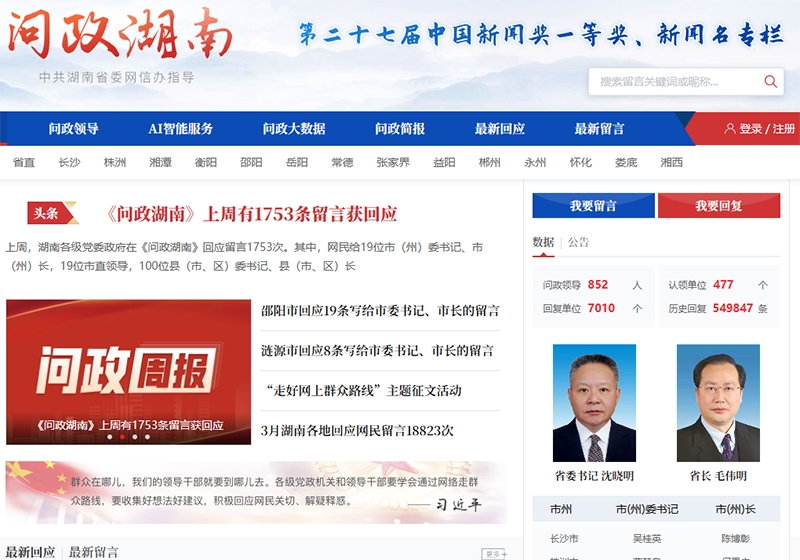This screenshot has height=560, width=800.
Task: Select the 张家界 region link
Action: click(x=393, y=162)
